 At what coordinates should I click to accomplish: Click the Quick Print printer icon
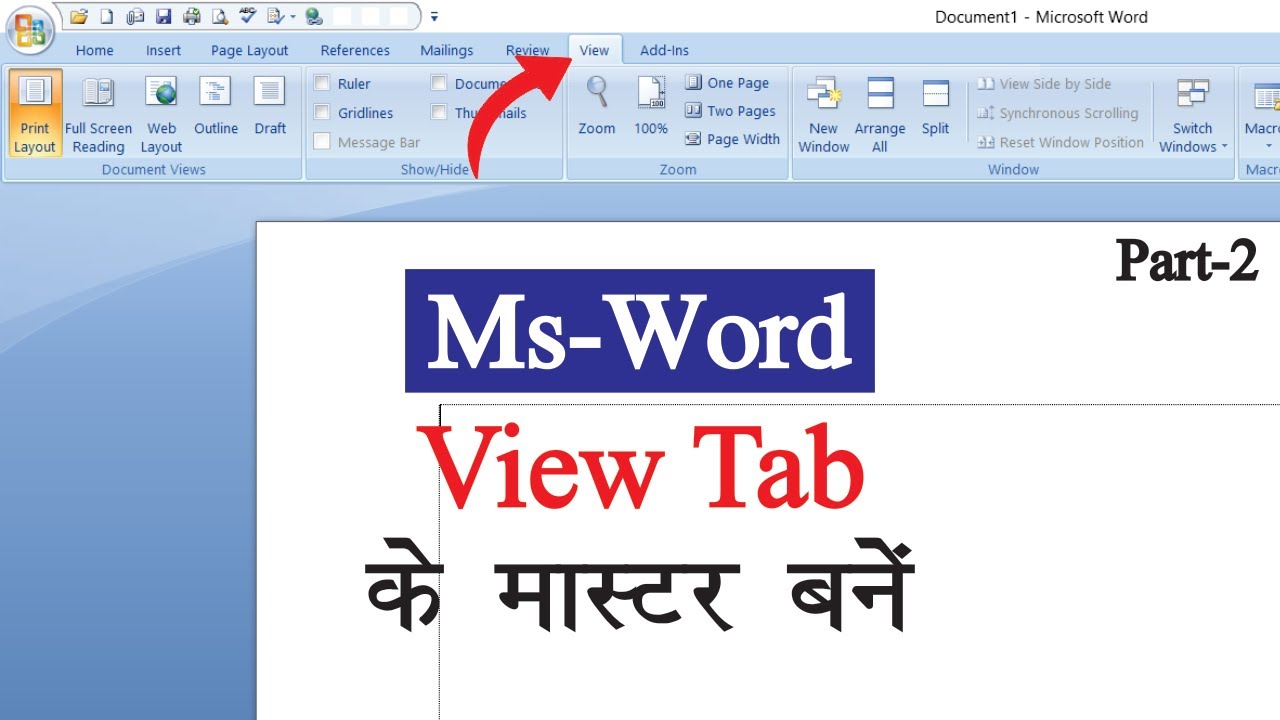192,17
